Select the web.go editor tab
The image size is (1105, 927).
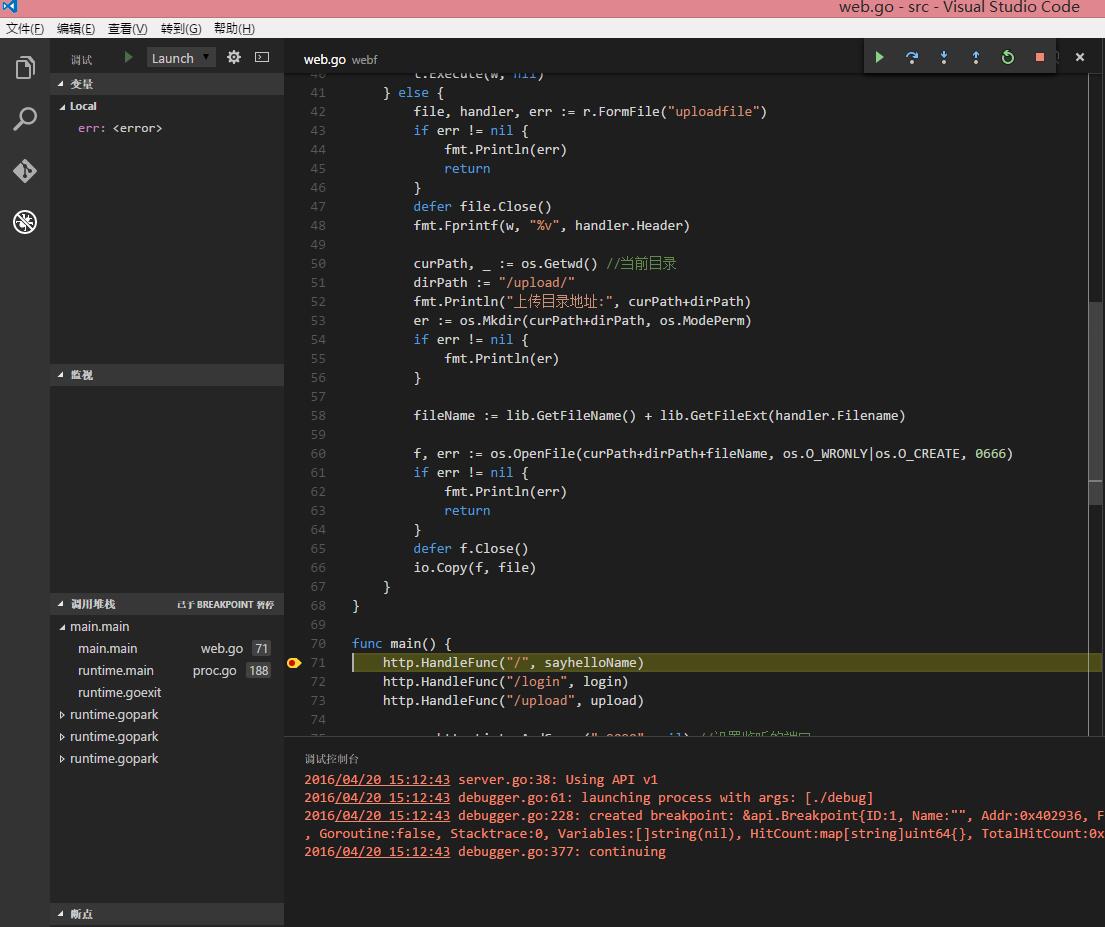(340, 60)
